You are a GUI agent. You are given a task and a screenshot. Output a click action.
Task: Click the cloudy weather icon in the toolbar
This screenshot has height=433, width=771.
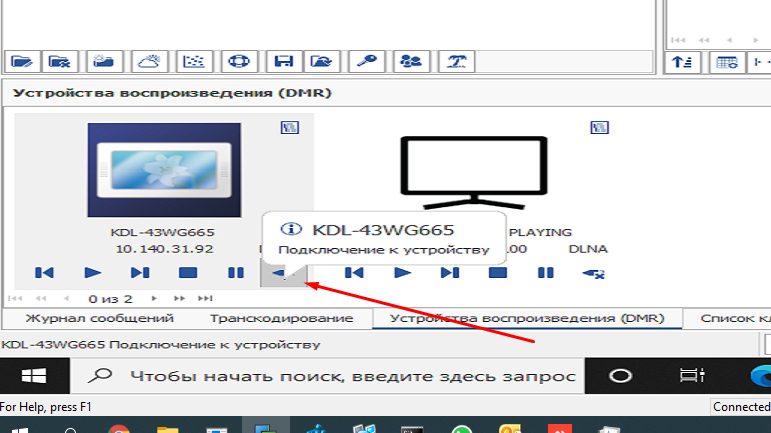pos(150,61)
